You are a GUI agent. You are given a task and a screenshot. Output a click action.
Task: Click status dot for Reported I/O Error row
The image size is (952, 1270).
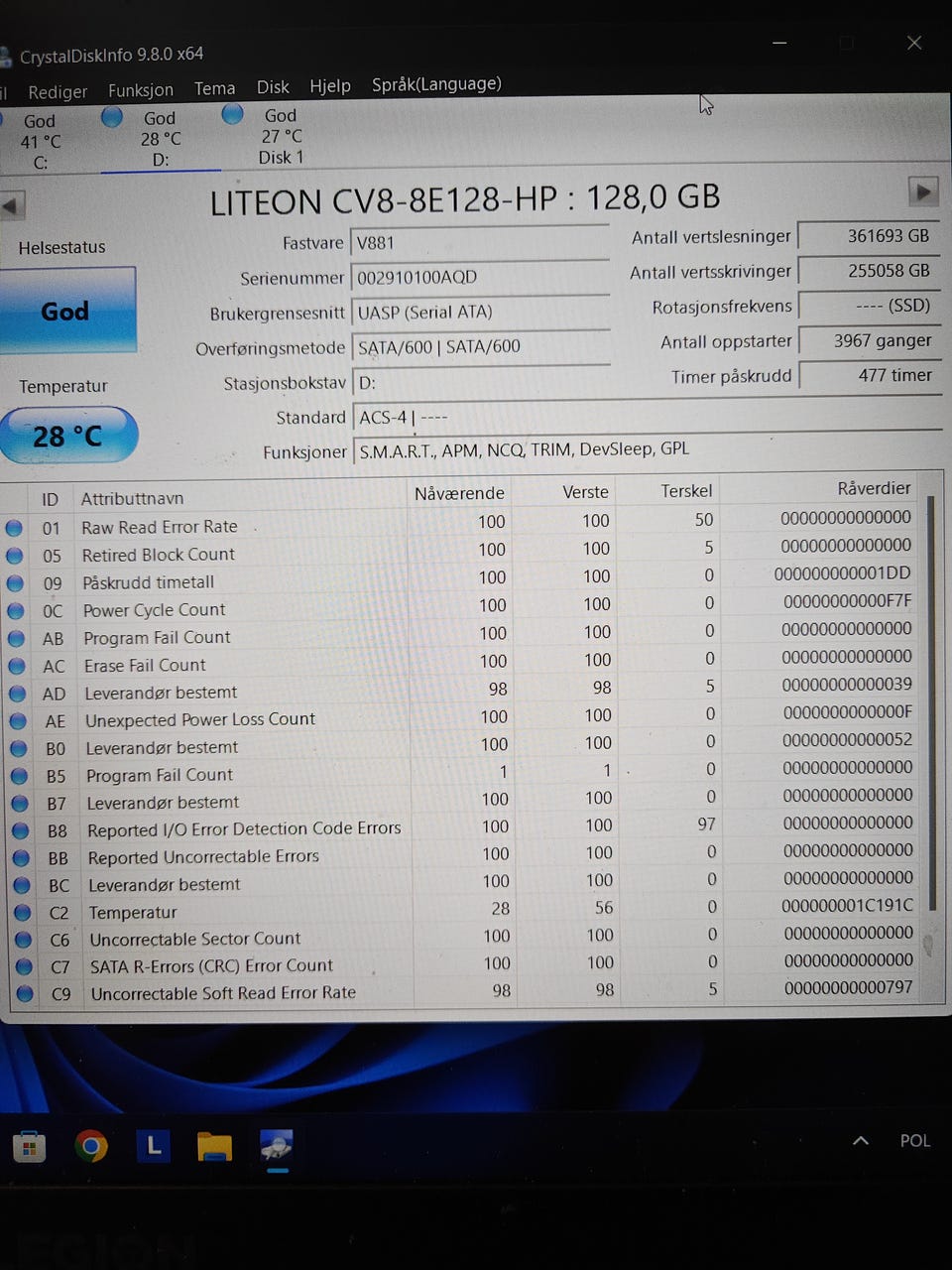[20, 831]
